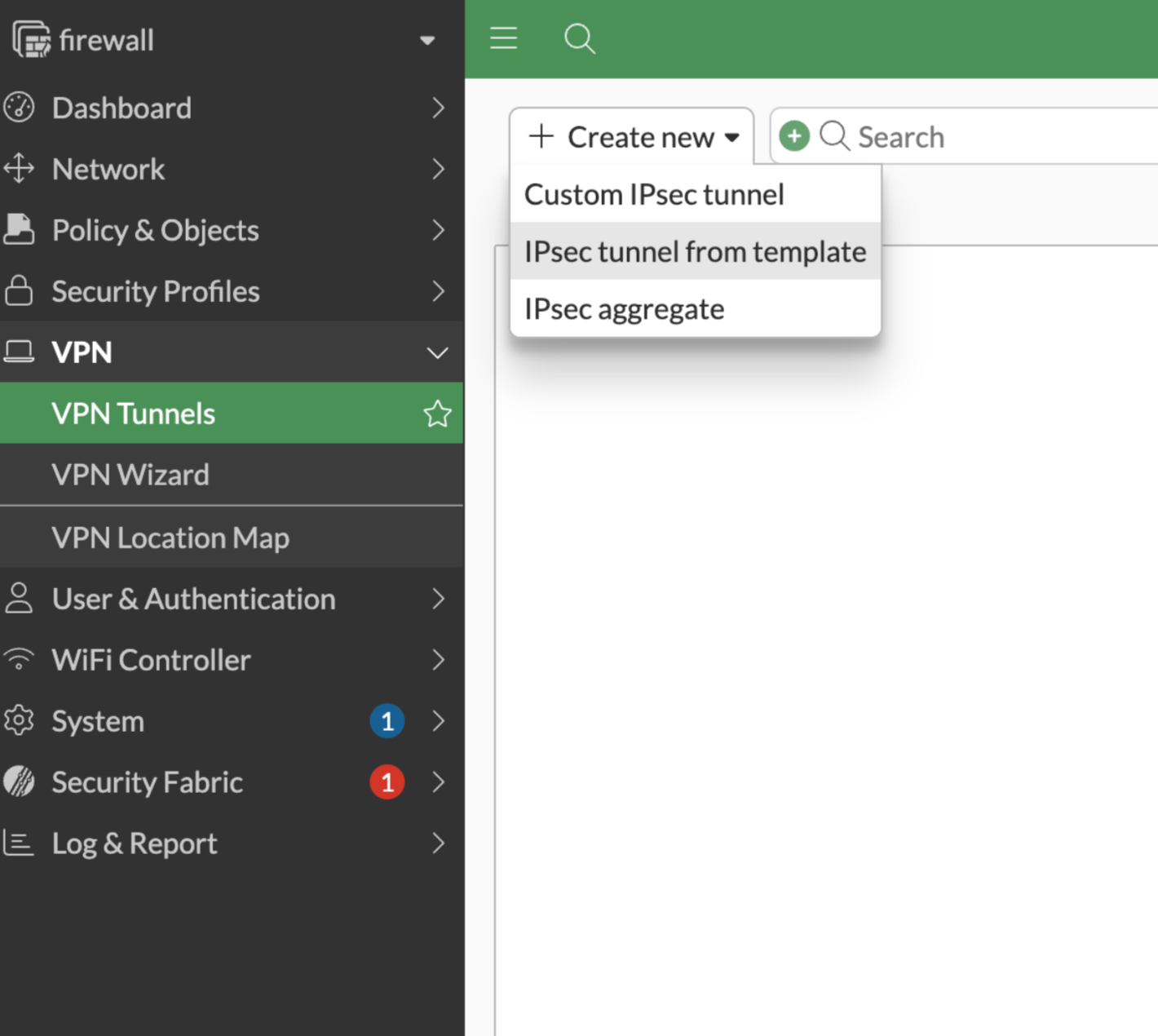Go to VPN Location Map
Image resolution: width=1158 pixels, height=1036 pixels.
click(x=170, y=538)
